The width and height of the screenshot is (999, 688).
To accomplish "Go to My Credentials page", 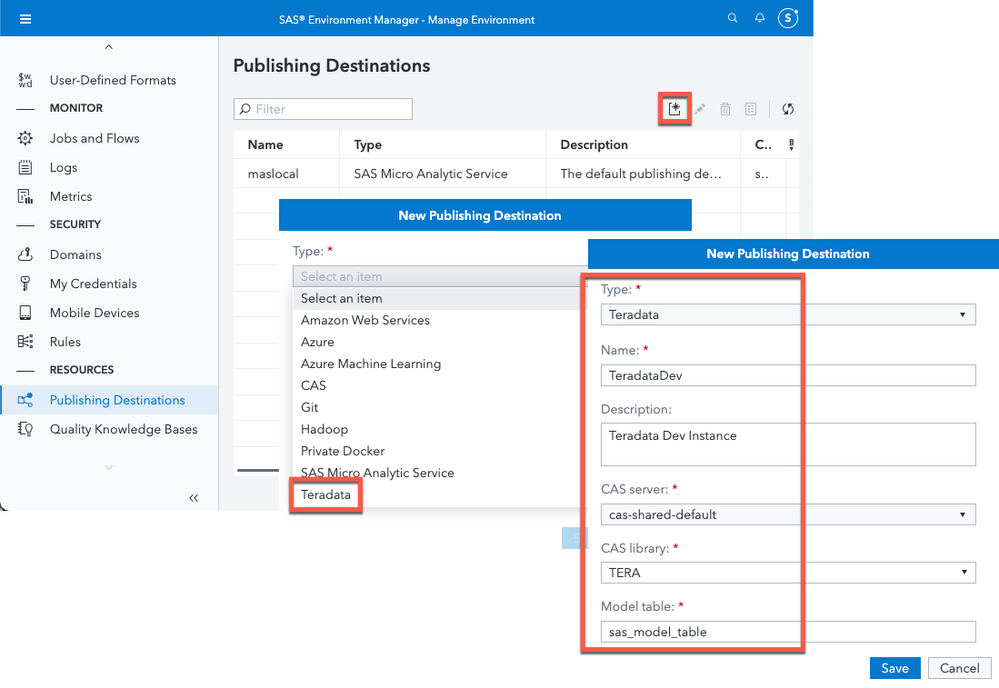I will [93, 283].
